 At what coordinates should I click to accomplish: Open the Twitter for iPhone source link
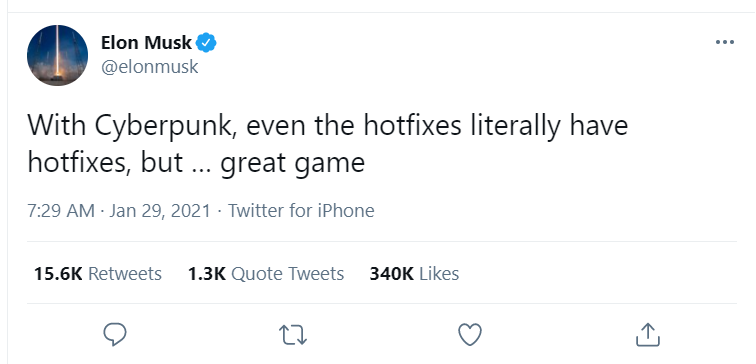coord(301,211)
